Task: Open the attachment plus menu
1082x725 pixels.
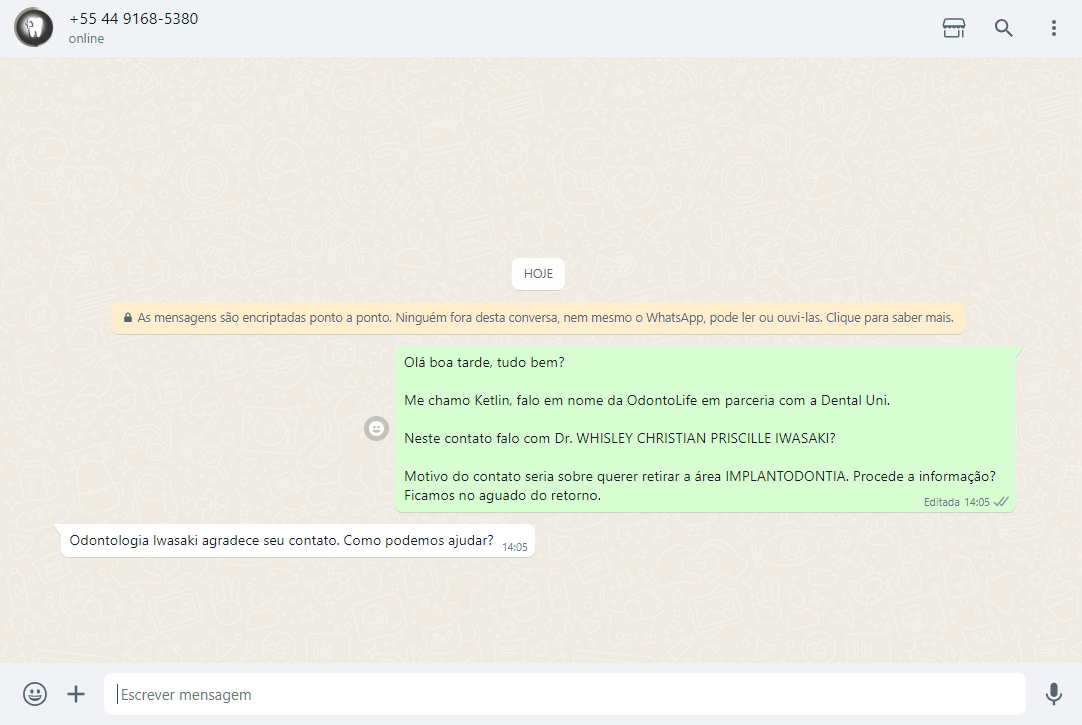Action: coord(76,694)
